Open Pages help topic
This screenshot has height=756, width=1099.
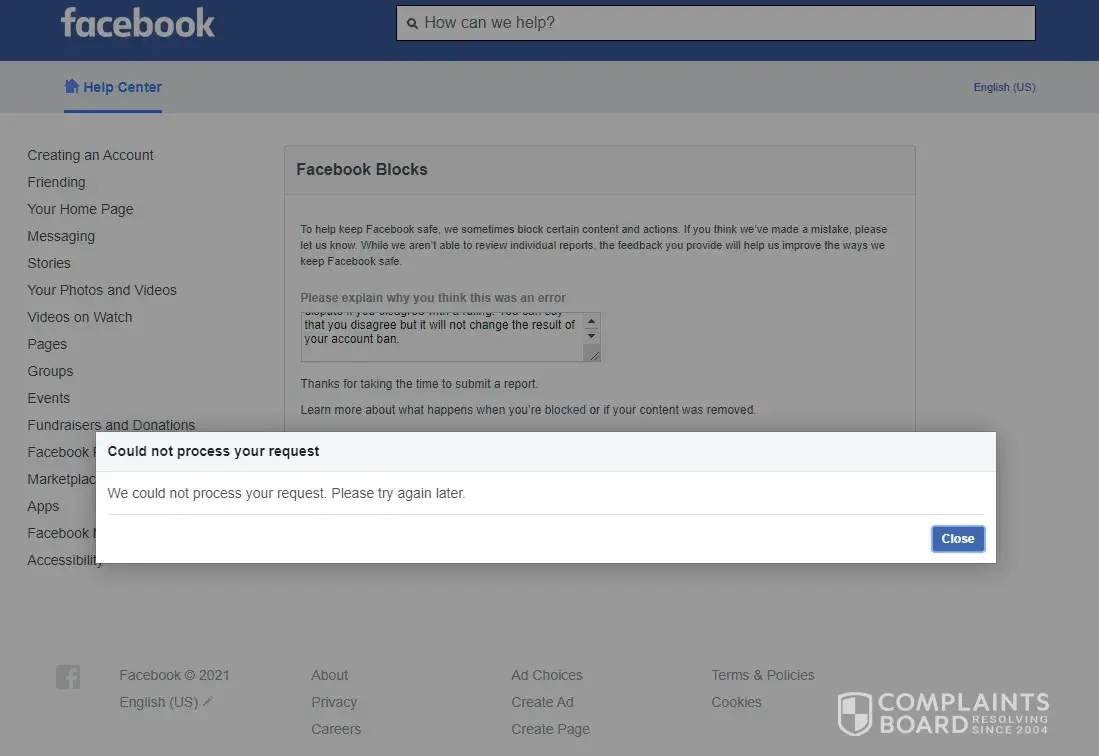point(47,344)
